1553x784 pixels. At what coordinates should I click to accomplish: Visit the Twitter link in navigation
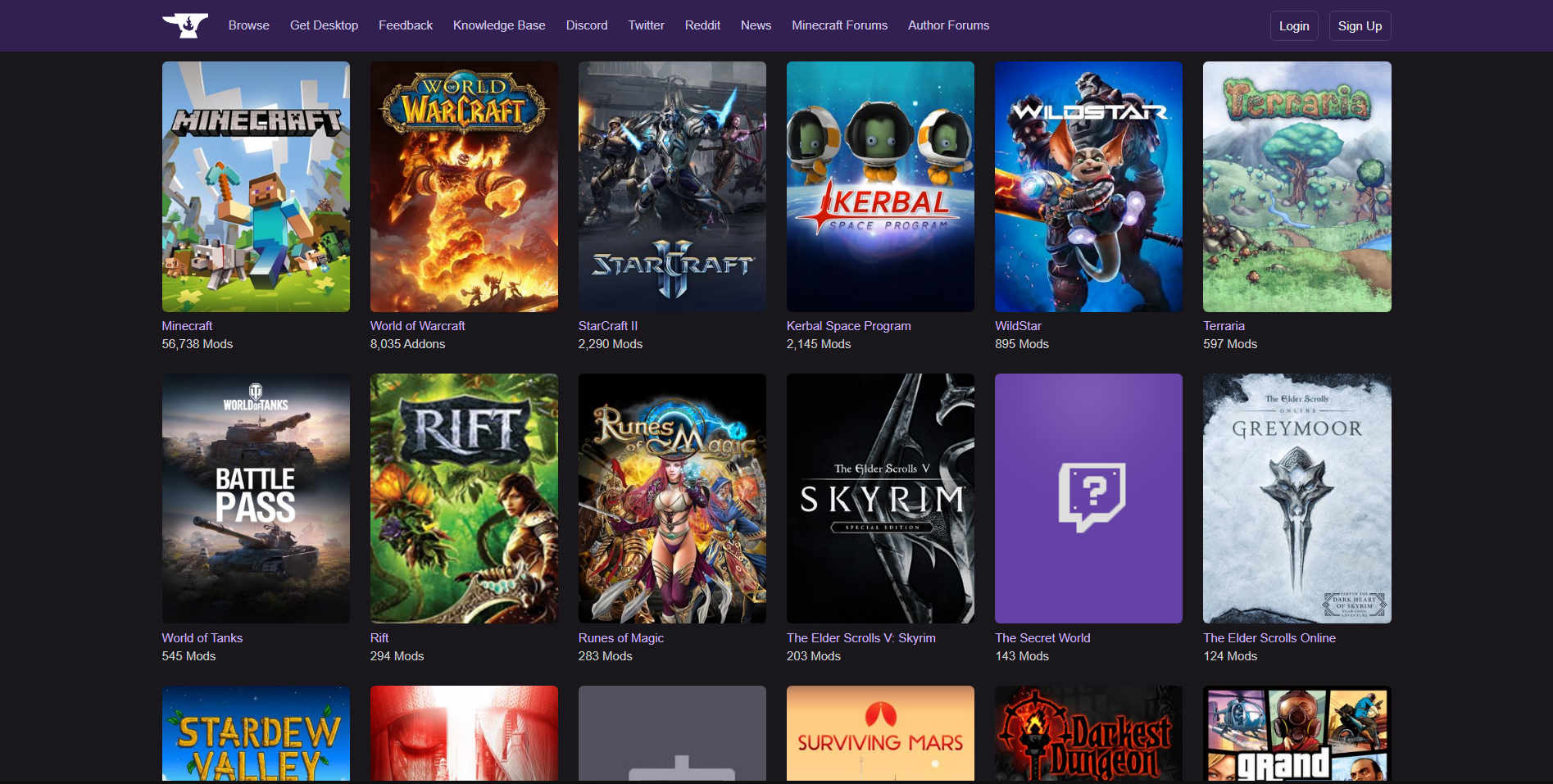(x=647, y=25)
